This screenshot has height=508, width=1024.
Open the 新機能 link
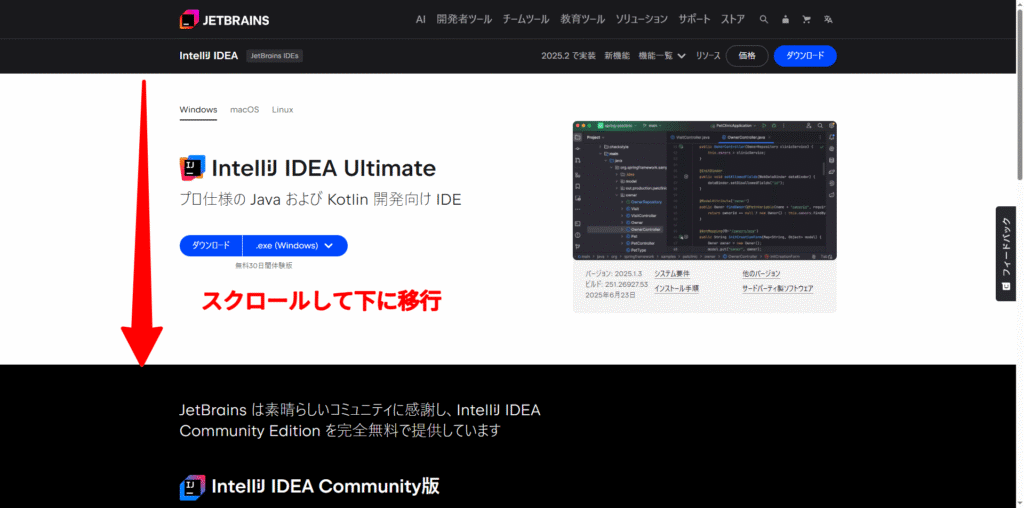pyautogui.click(x=617, y=56)
